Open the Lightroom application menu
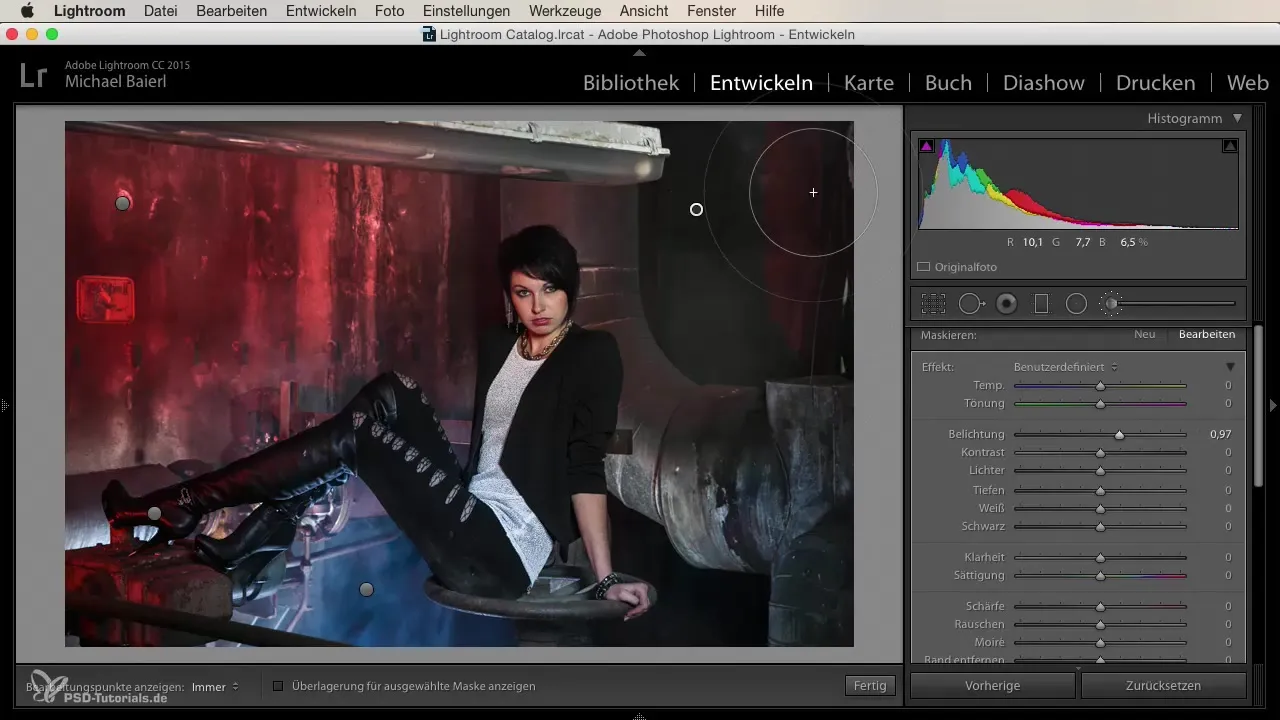Image resolution: width=1280 pixels, height=720 pixels. click(89, 11)
